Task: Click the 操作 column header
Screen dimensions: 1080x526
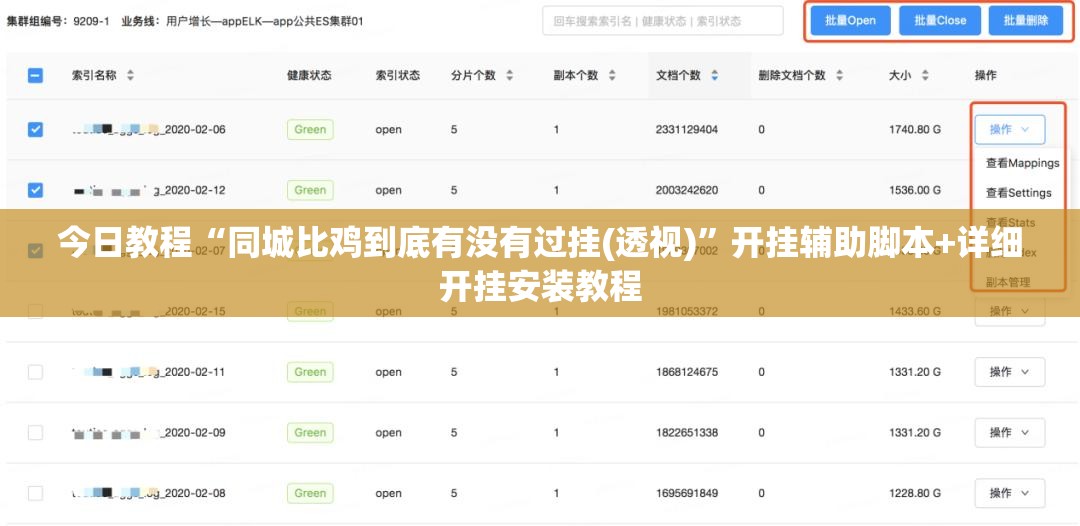Action: (986, 76)
